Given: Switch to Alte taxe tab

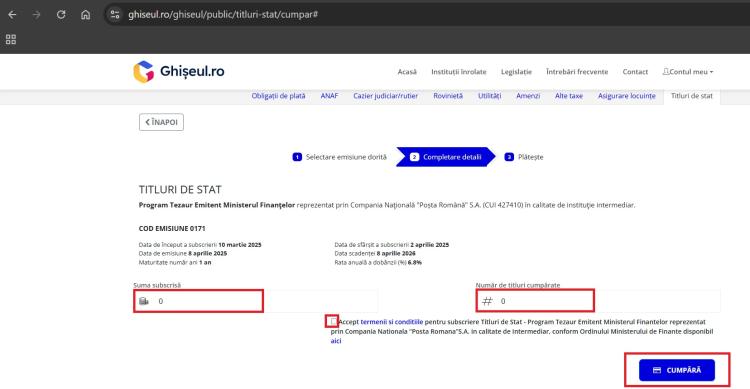Looking at the screenshot, I should click(x=569, y=96).
